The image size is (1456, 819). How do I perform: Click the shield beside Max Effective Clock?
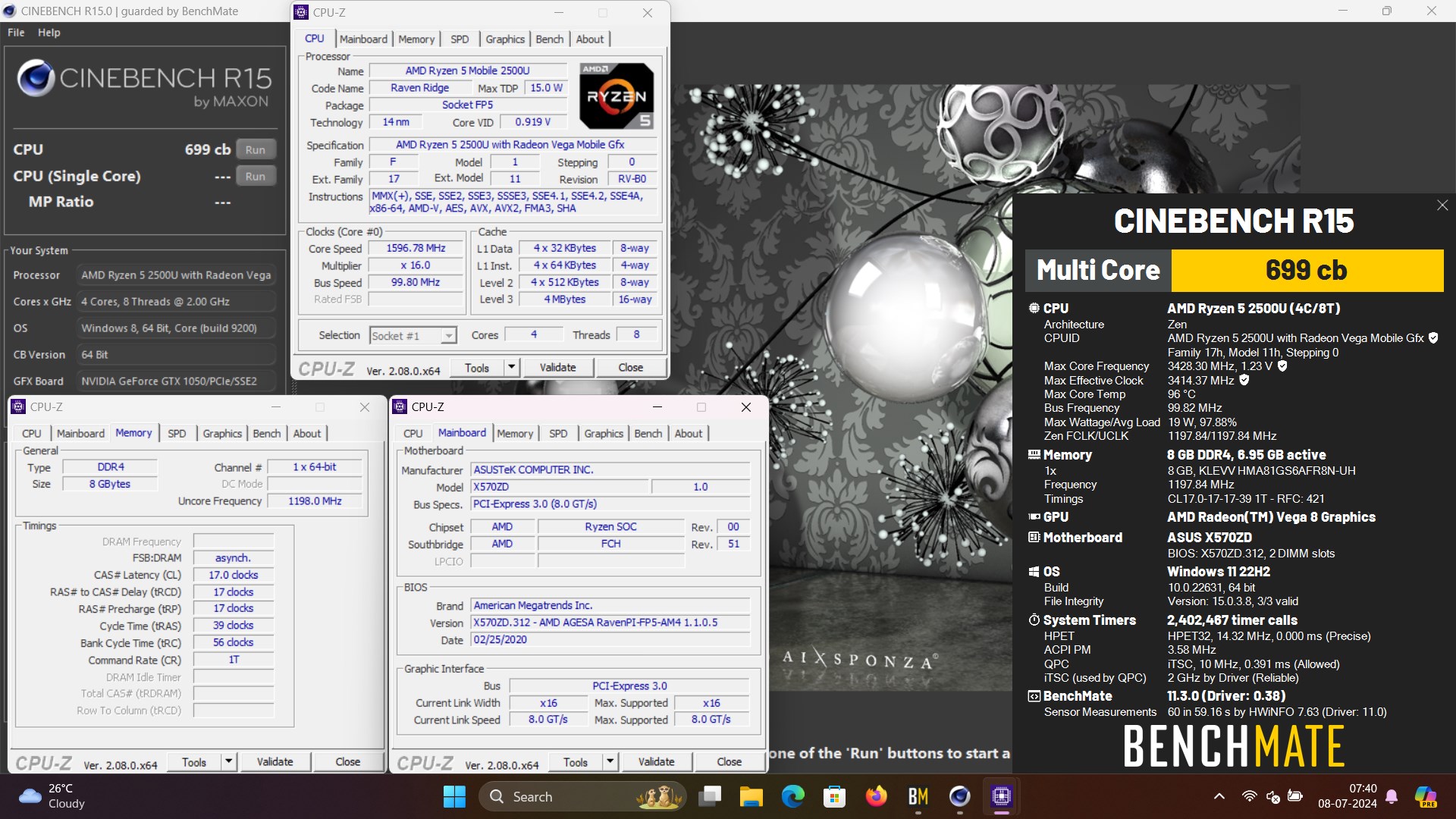1244,381
